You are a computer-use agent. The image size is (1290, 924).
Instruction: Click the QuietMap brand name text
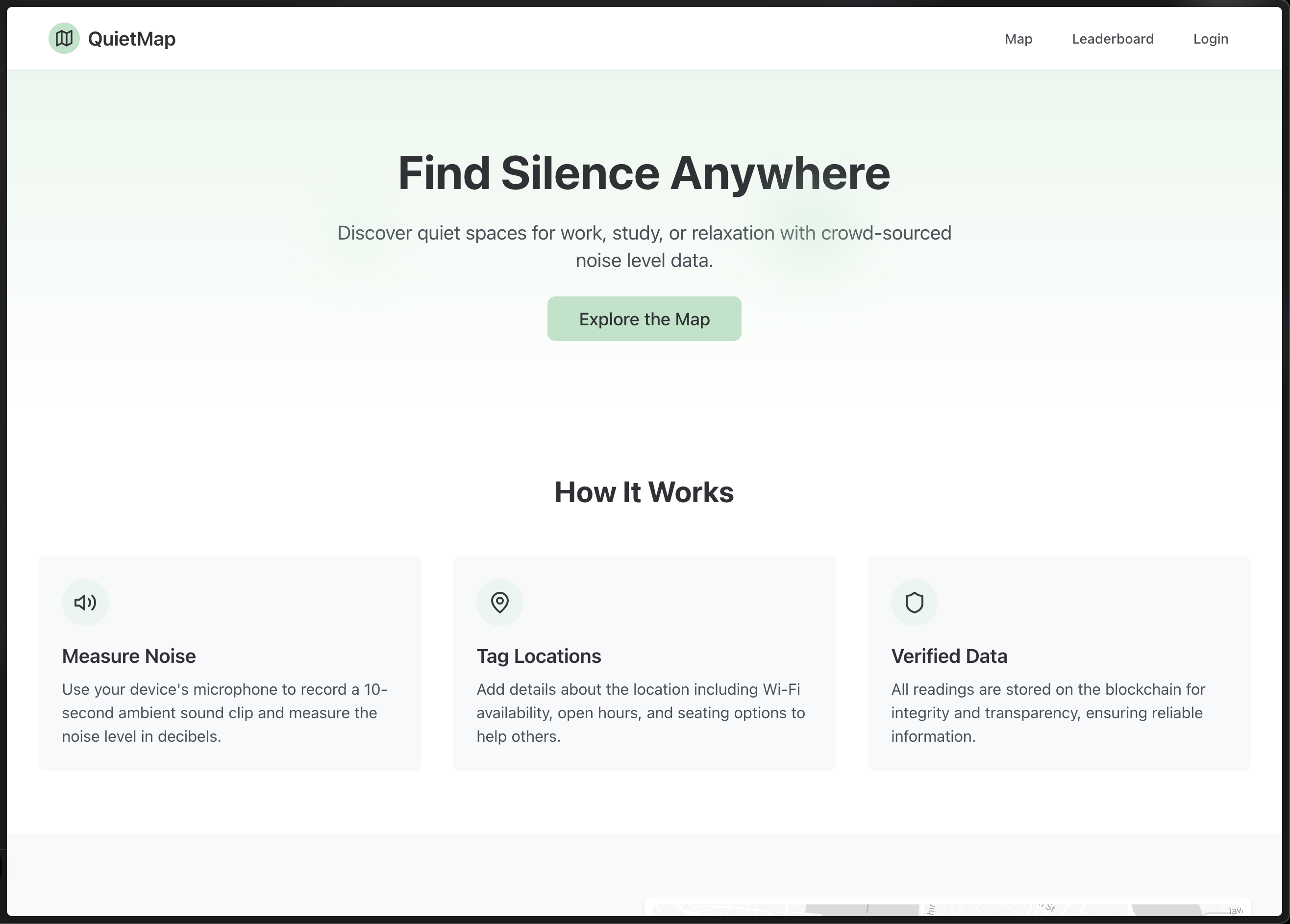131,39
